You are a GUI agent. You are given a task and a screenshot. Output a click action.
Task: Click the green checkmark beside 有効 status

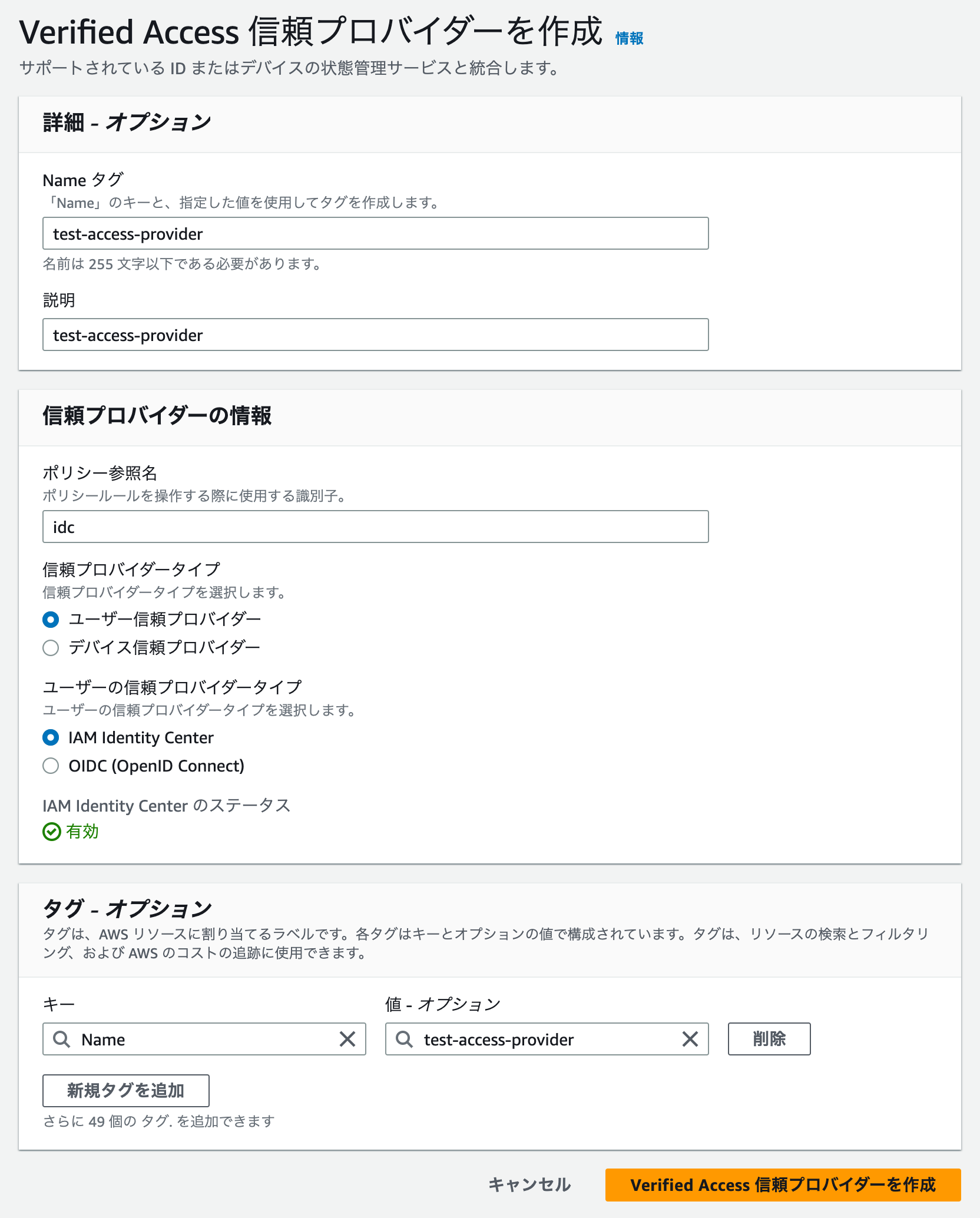52,832
